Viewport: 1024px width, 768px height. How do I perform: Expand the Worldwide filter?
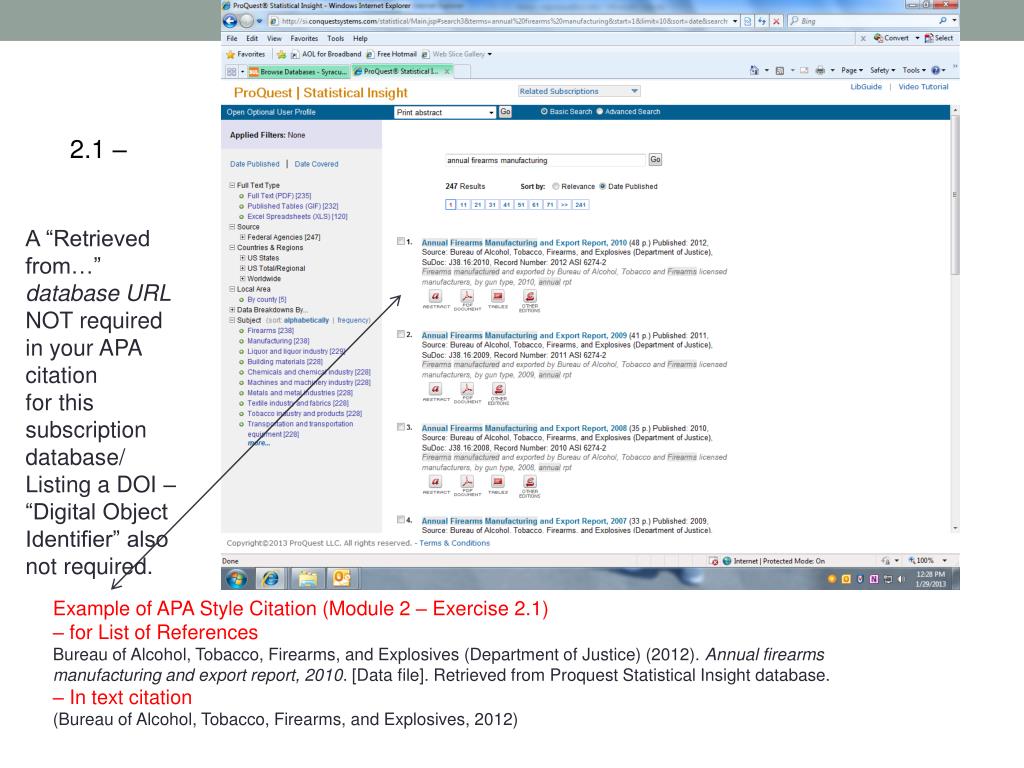[242, 279]
